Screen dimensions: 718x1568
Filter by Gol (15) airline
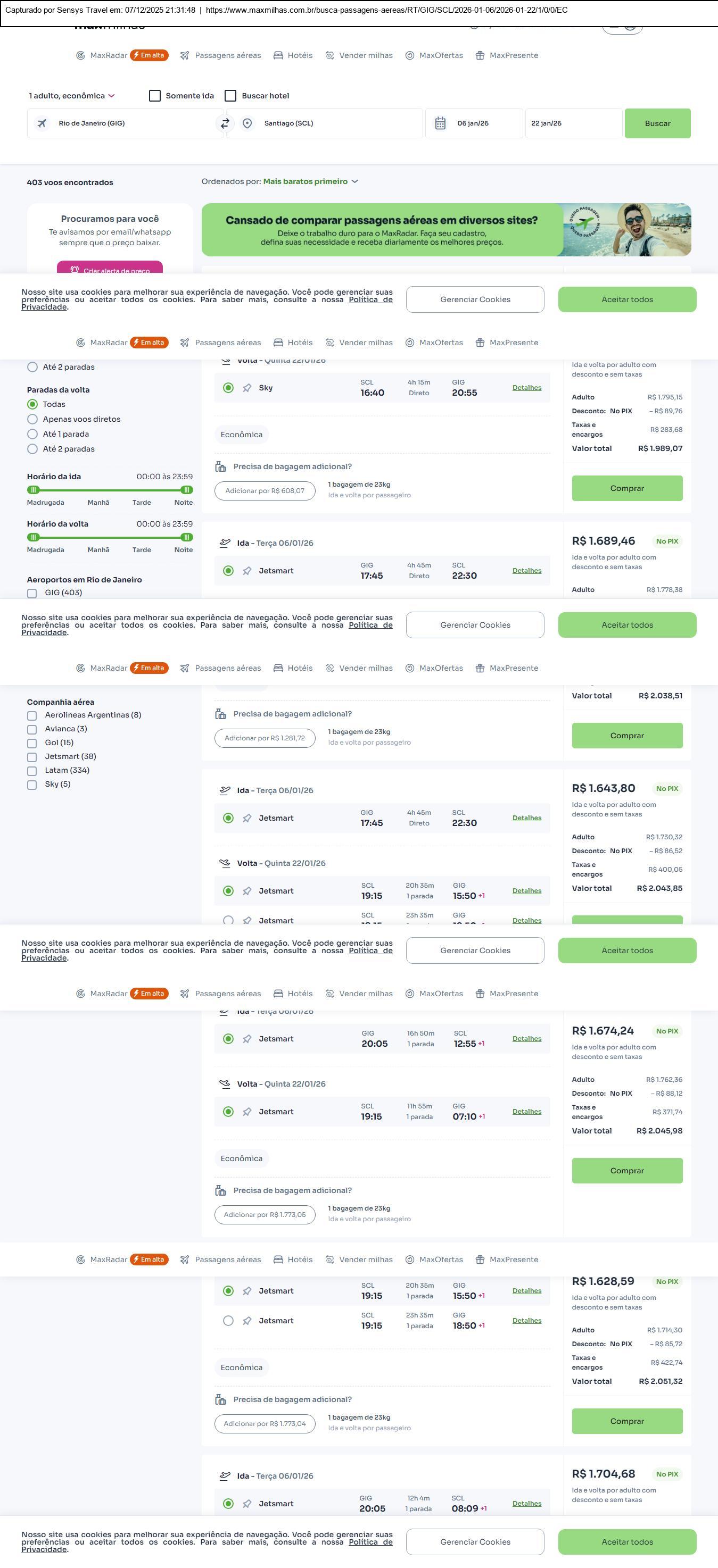click(x=32, y=743)
